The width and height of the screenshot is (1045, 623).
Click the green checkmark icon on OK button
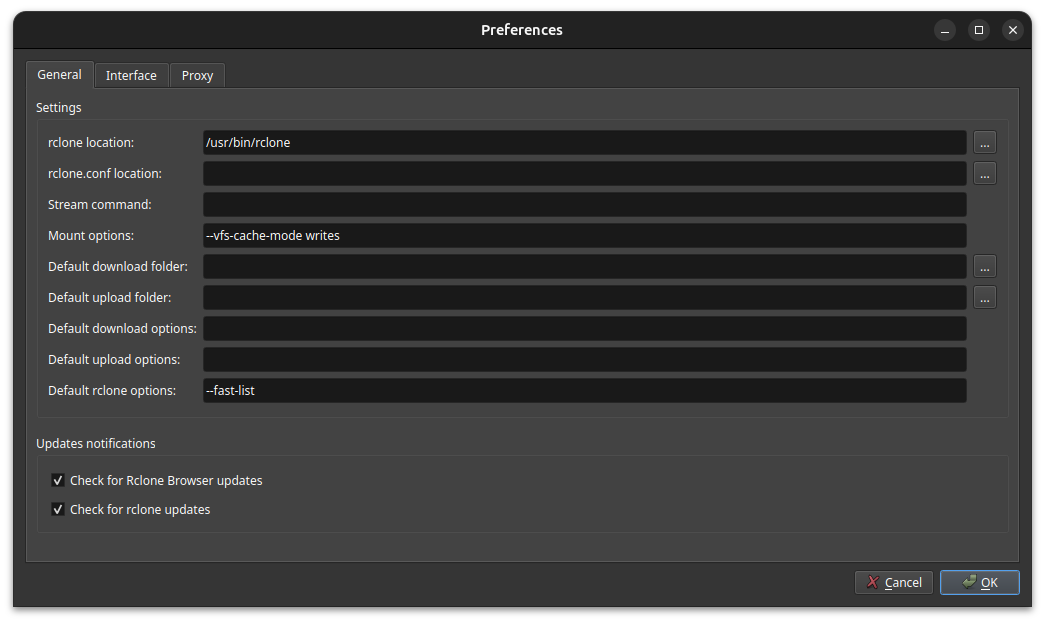(x=966, y=582)
